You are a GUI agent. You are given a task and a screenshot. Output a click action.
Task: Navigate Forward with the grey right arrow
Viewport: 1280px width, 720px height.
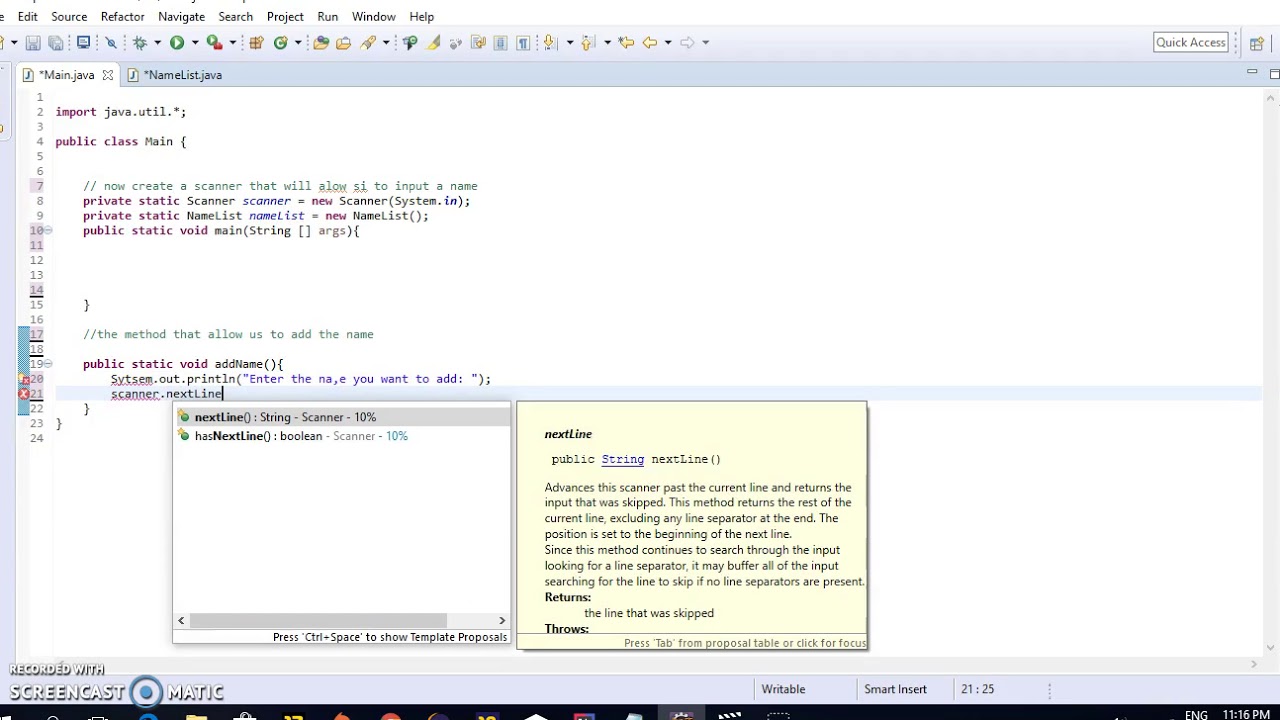pos(687,42)
